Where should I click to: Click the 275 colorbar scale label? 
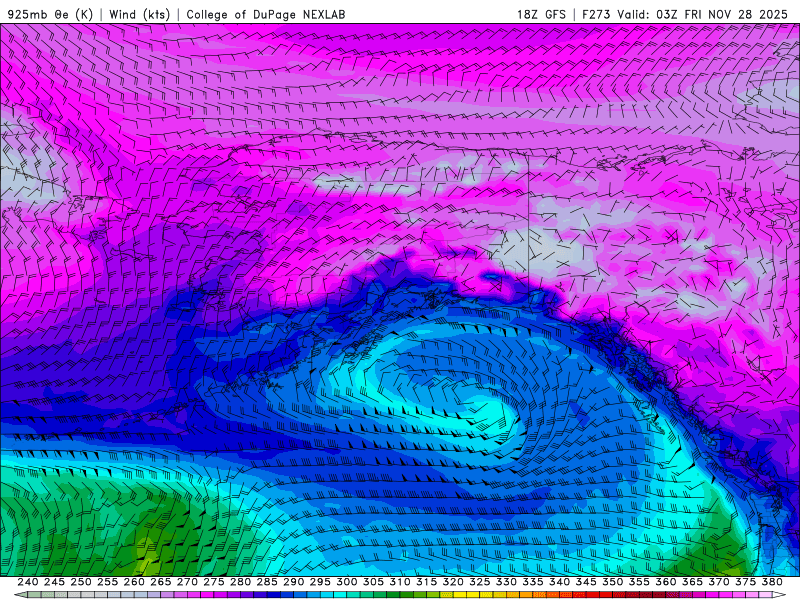pos(213,582)
